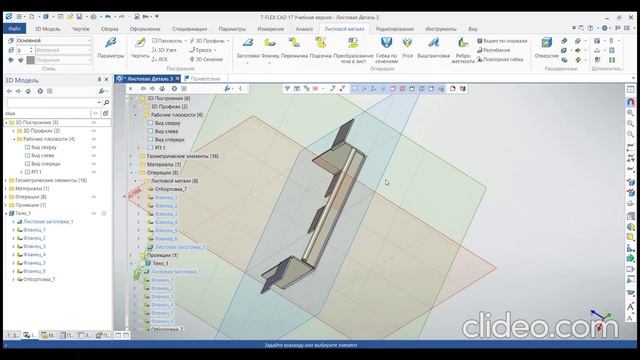640x360 pixels.
Task: Click the magnet snap icon in right toolbar
Action: 631,102
